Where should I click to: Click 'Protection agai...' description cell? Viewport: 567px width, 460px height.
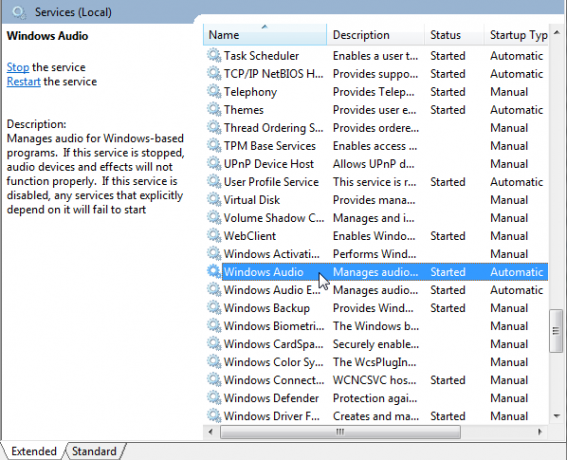(375, 398)
